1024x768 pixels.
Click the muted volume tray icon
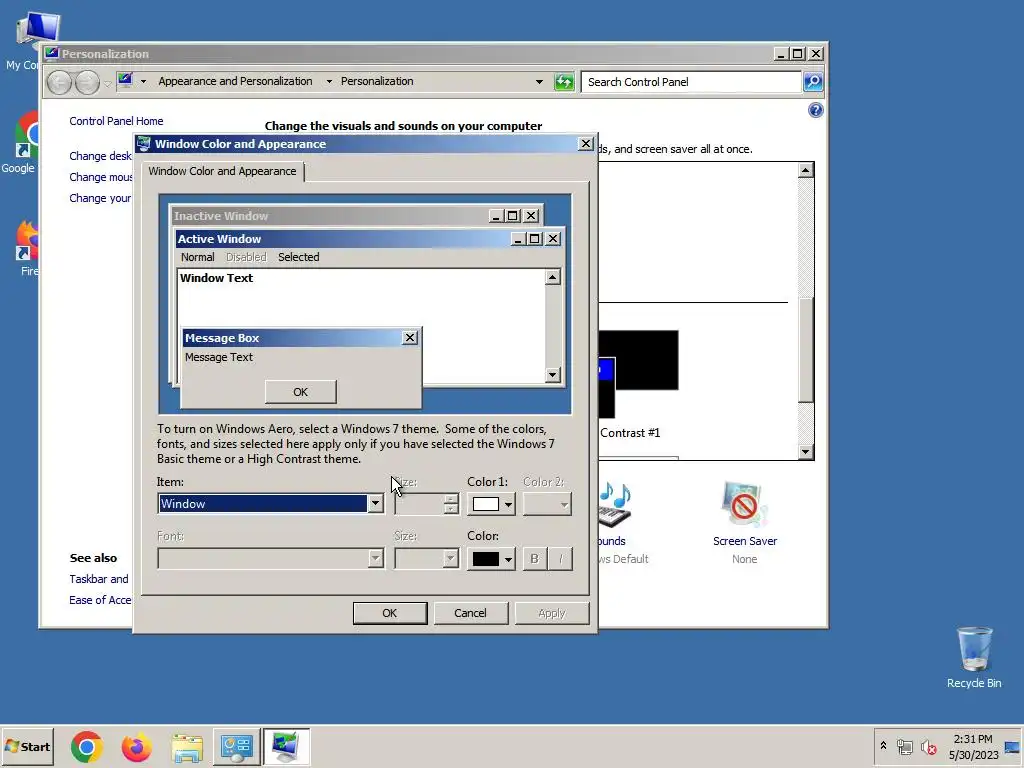tap(928, 746)
